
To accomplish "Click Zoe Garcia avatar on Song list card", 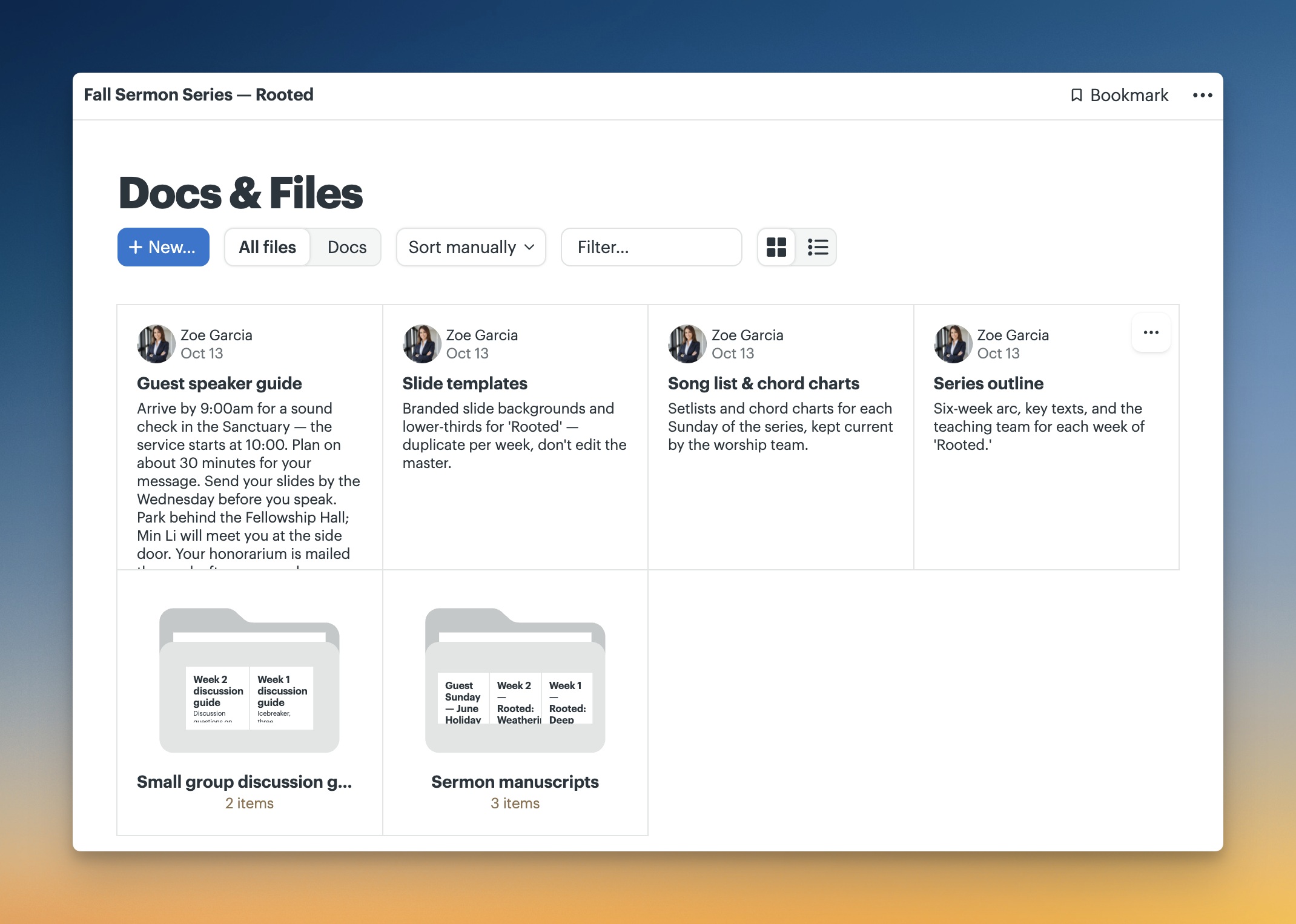I will tap(687, 344).
